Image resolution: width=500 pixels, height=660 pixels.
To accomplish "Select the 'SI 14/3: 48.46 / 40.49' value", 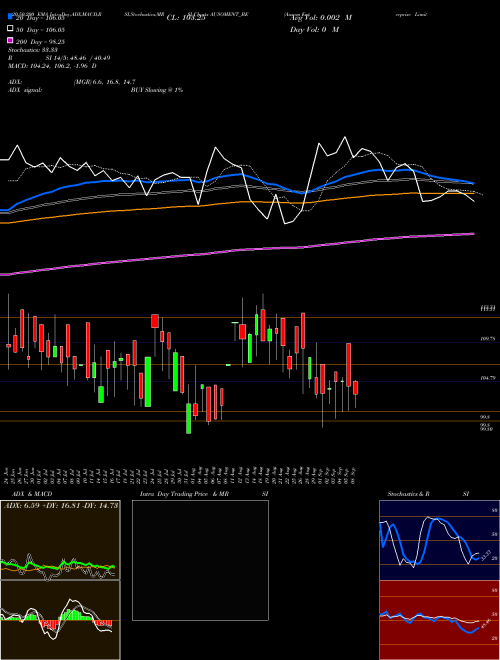I will (x=78, y=58).
